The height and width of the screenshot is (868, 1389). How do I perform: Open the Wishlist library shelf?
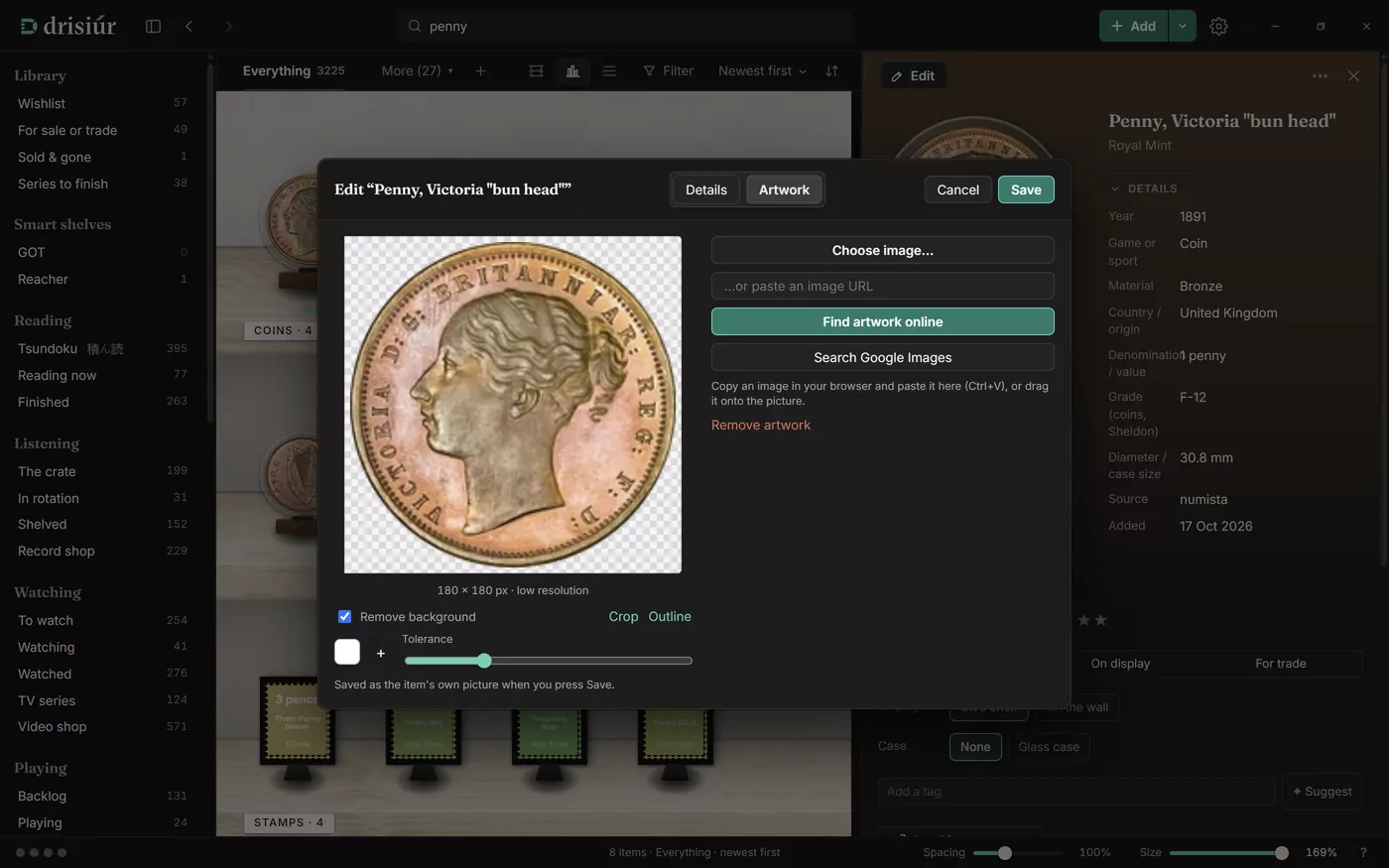point(102,103)
